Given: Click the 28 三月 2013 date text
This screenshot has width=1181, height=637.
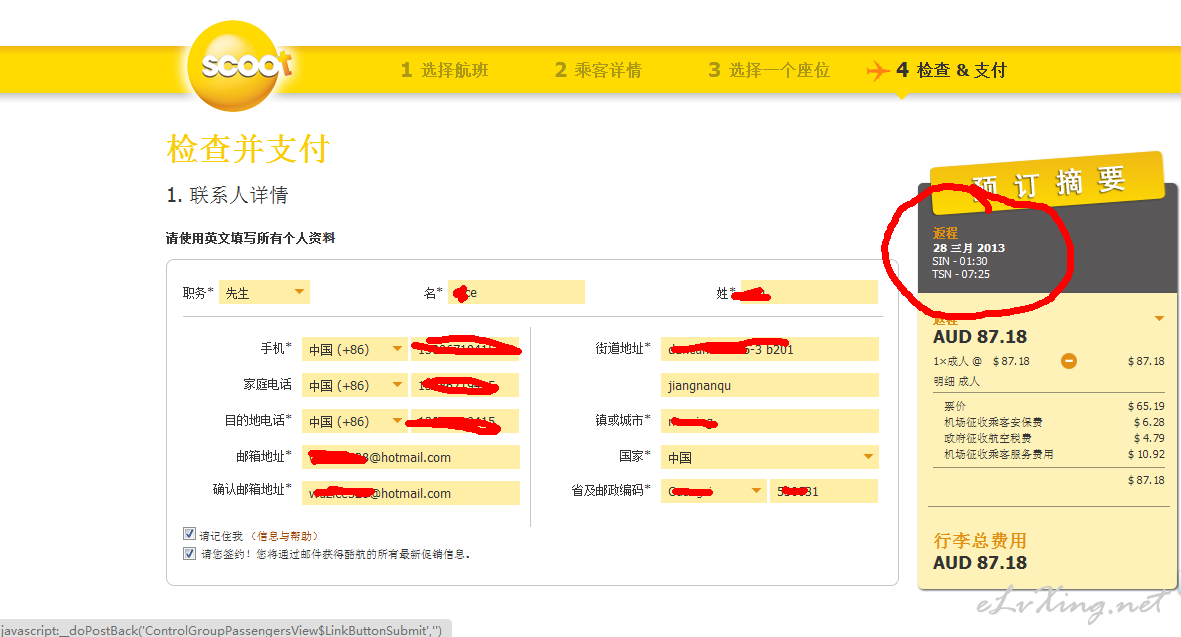Looking at the screenshot, I should [969, 248].
